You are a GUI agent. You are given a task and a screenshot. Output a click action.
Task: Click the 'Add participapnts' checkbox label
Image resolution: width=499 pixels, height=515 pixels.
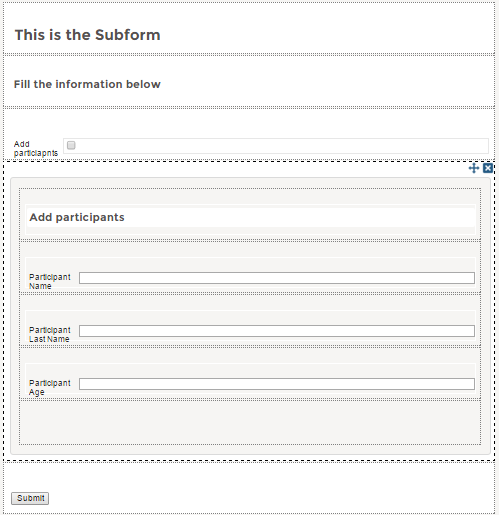[x=36, y=148]
